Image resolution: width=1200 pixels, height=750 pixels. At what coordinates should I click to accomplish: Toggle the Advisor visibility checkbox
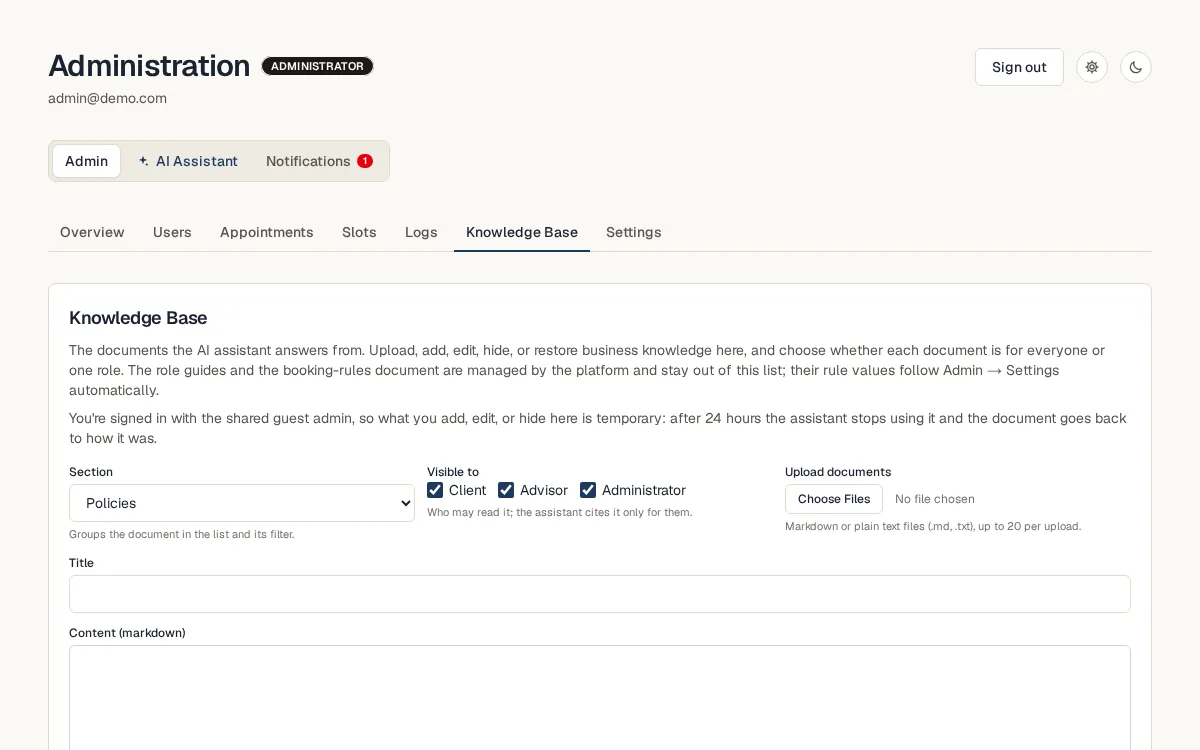(506, 490)
